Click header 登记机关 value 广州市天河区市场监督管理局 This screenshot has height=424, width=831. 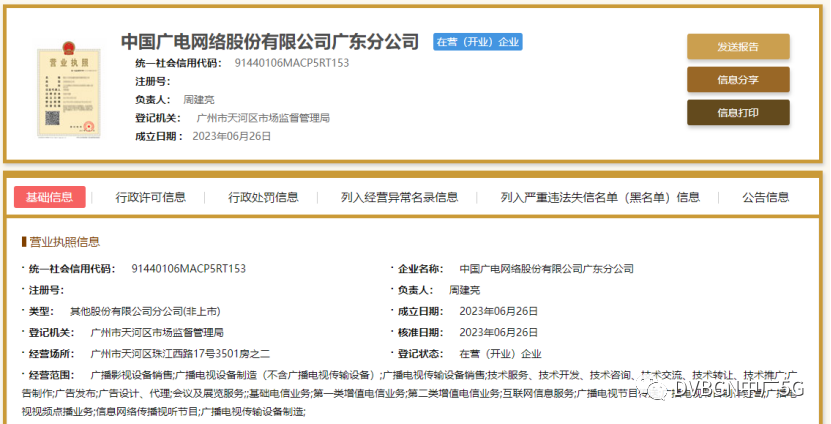coord(263,118)
